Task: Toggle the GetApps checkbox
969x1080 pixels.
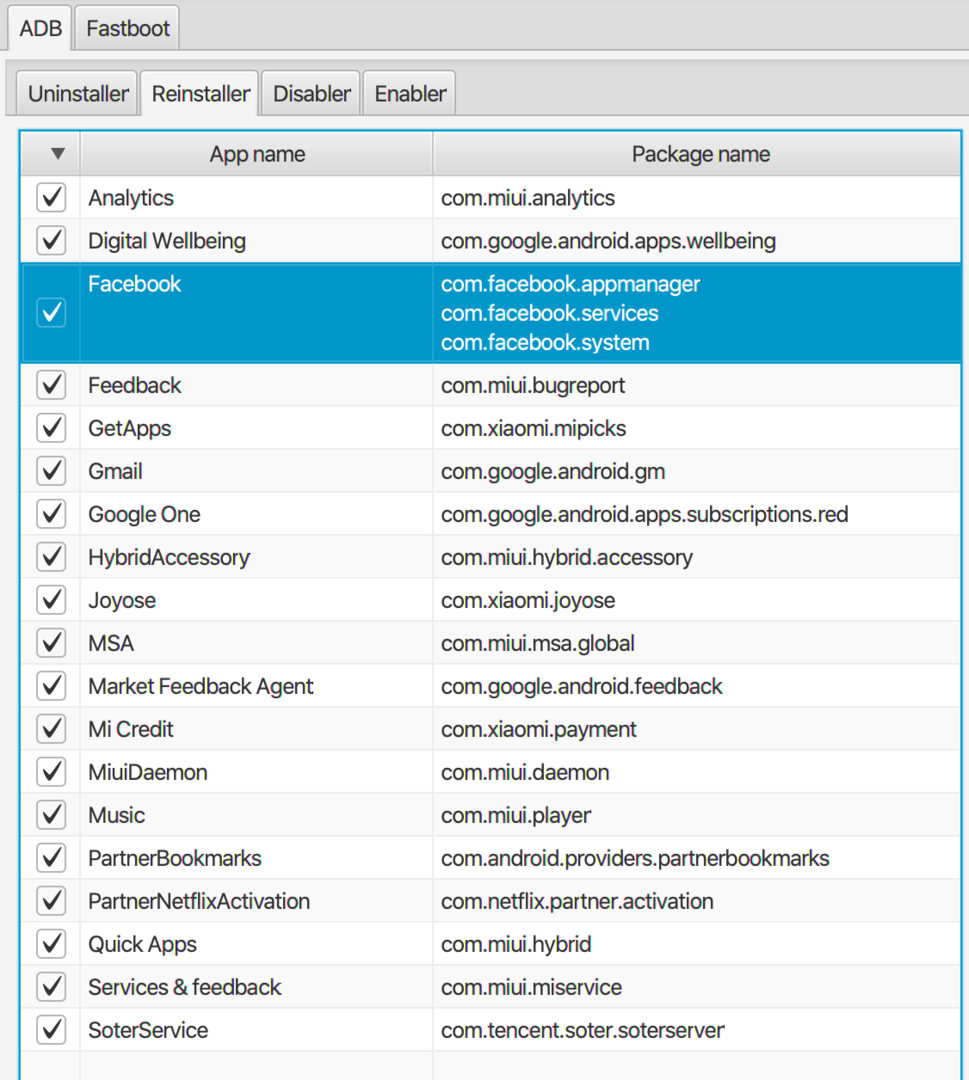Action: (51, 428)
